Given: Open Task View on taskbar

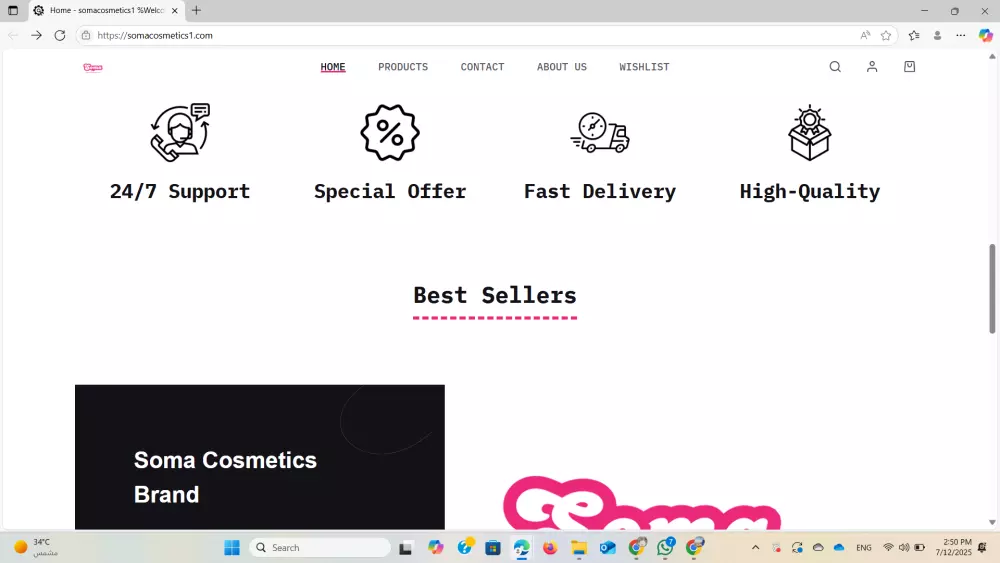Looking at the screenshot, I should coord(406,547).
